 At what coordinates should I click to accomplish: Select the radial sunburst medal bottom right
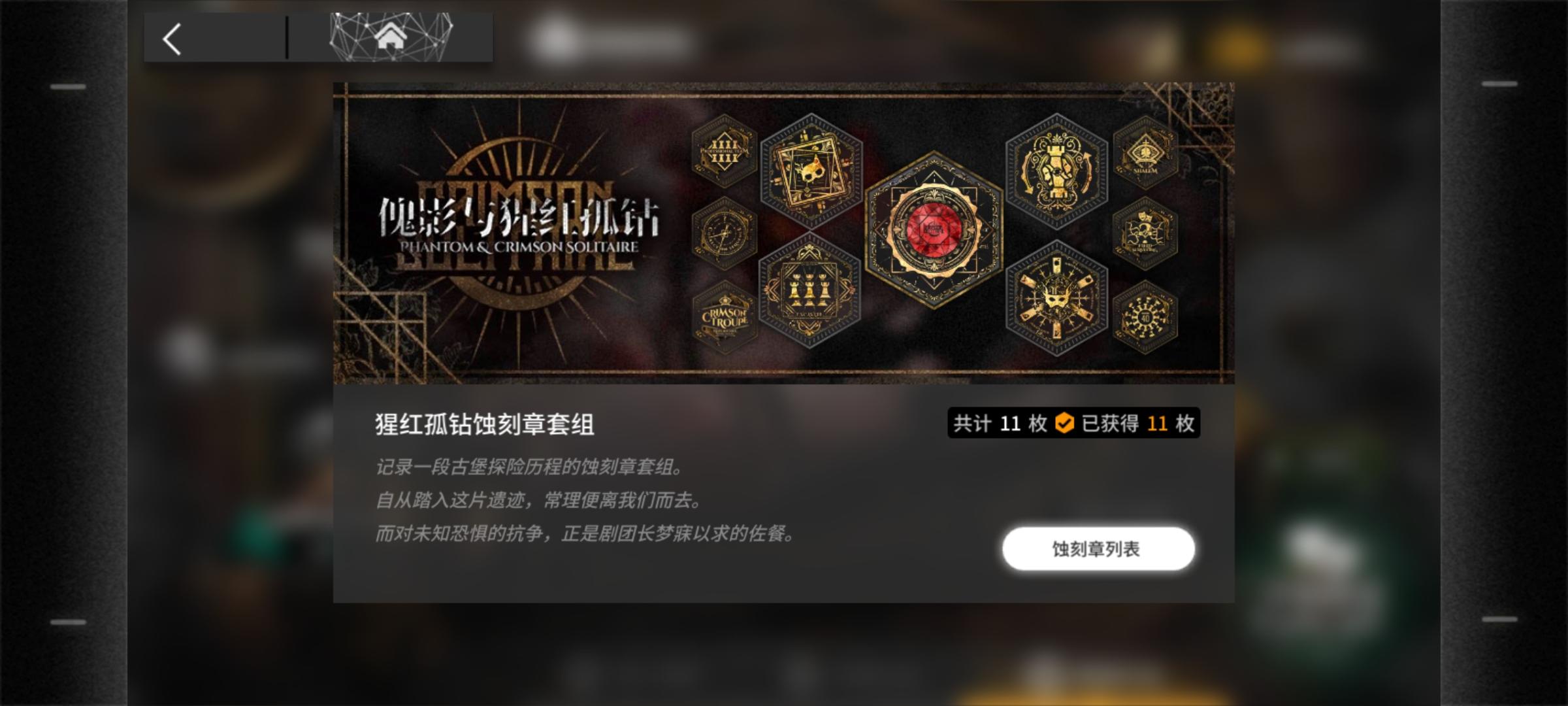1145,317
